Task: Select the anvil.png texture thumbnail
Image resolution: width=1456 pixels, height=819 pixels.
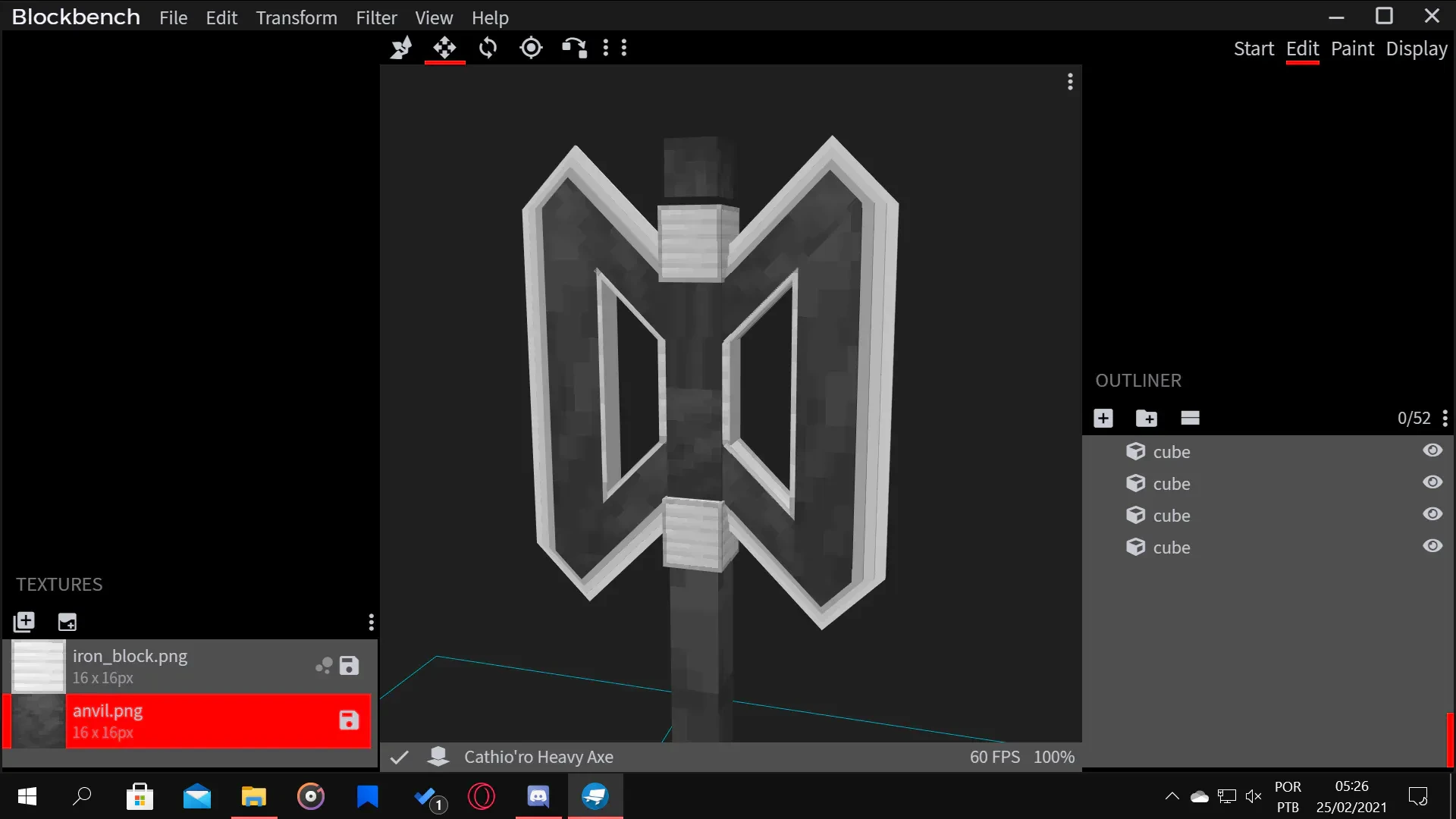Action: click(x=39, y=721)
